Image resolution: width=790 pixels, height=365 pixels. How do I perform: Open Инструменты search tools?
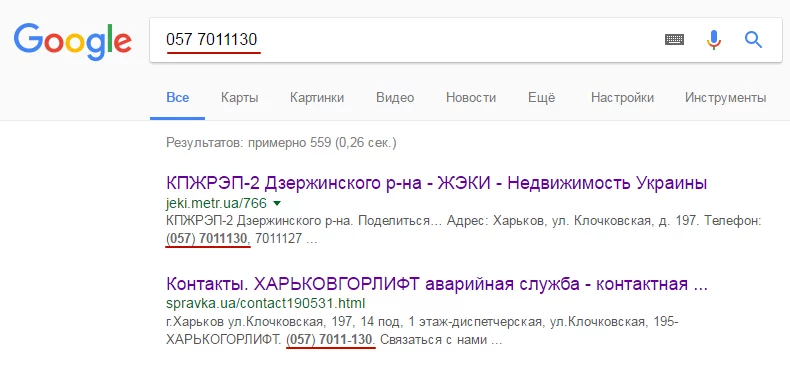click(726, 97)
